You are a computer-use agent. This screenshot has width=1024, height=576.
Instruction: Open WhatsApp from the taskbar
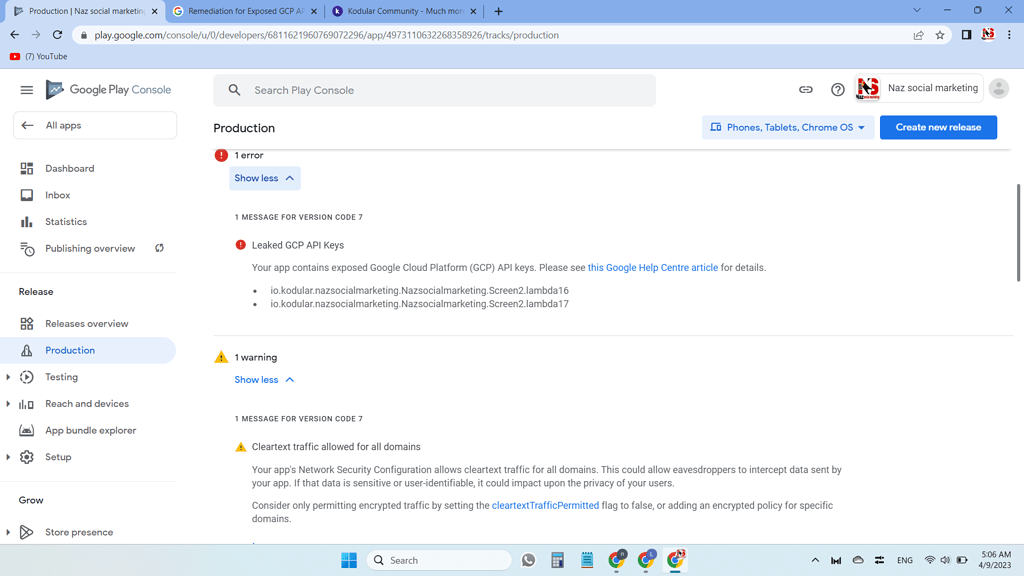coord(528,560)
